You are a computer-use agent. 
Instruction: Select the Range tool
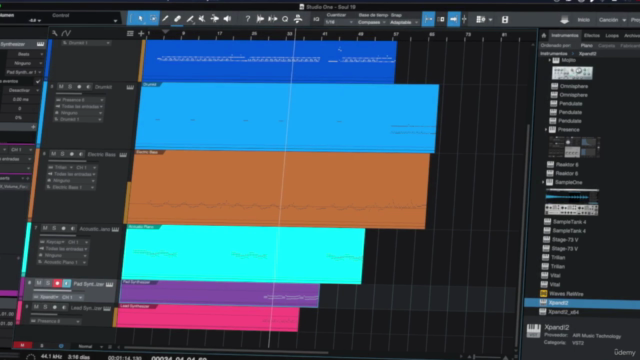click(153, 19)
